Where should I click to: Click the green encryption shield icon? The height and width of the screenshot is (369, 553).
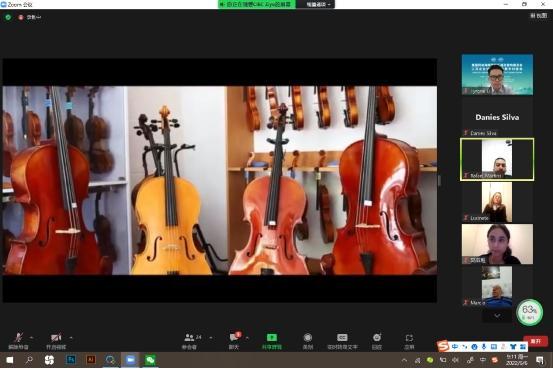tap(8, 17)
